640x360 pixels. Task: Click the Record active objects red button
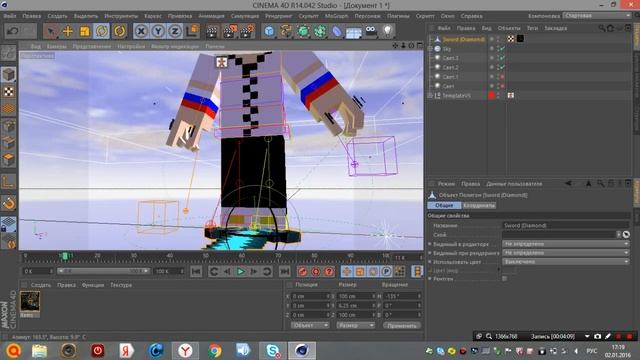302,271
